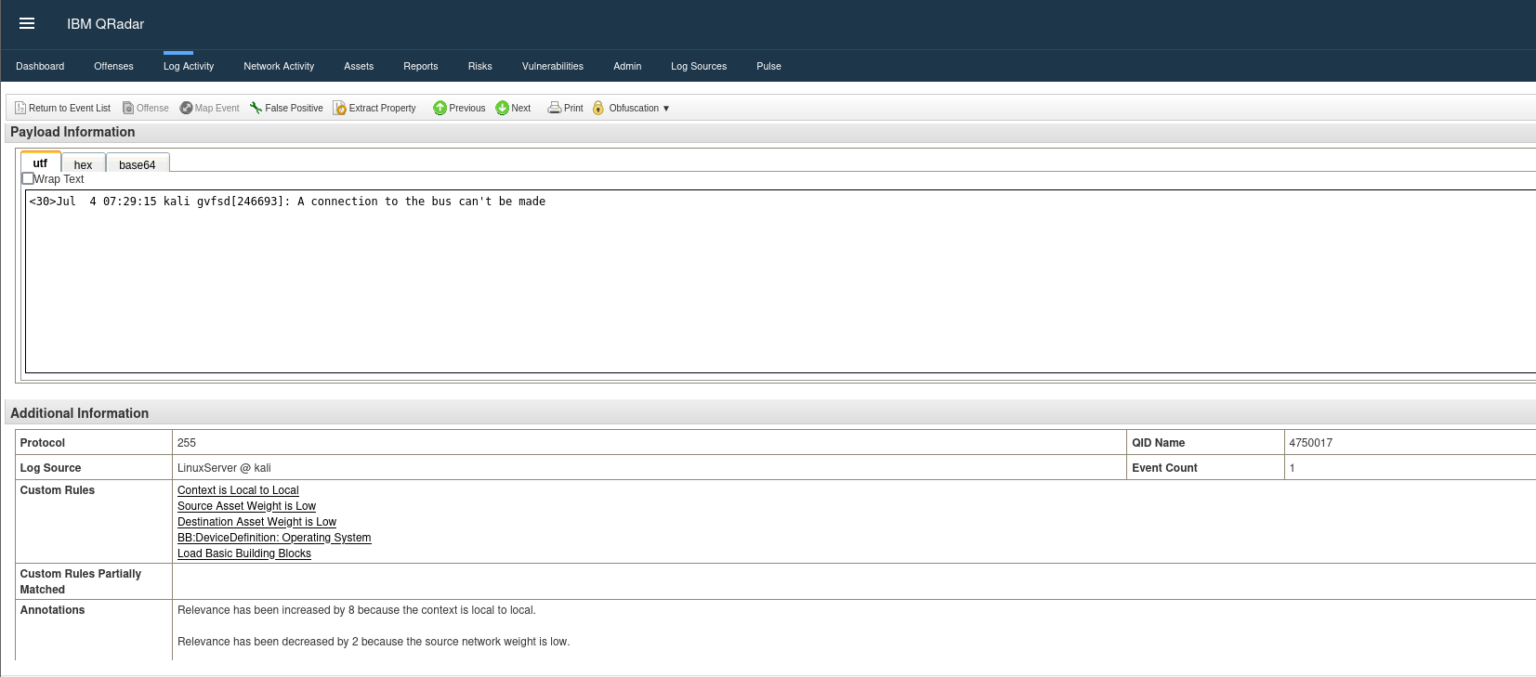Open Context is Local to Local rule
Viewport: 1536px width, 677px height.
tap(238, 490)
